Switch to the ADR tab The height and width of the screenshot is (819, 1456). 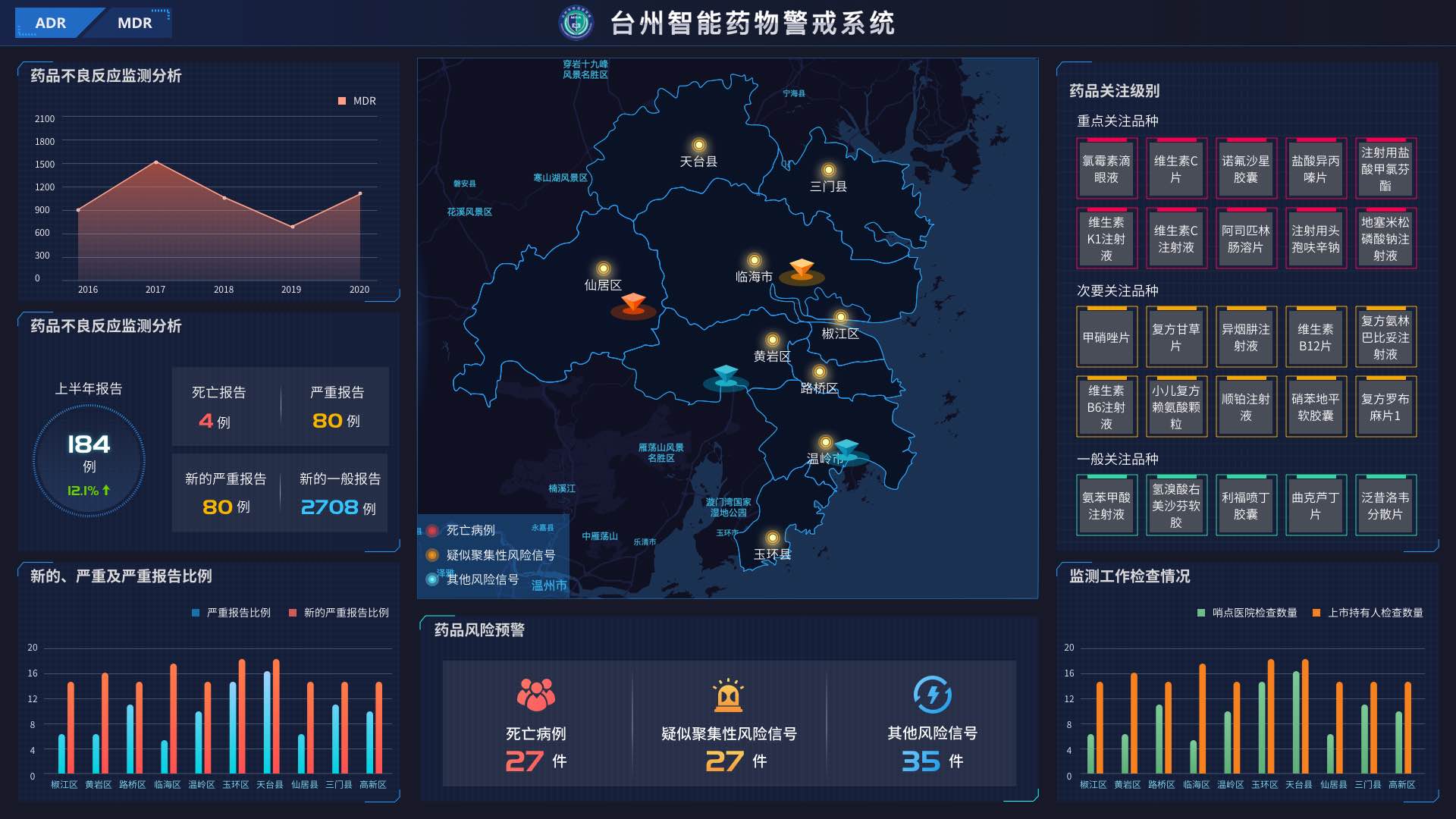click(51, 23)
